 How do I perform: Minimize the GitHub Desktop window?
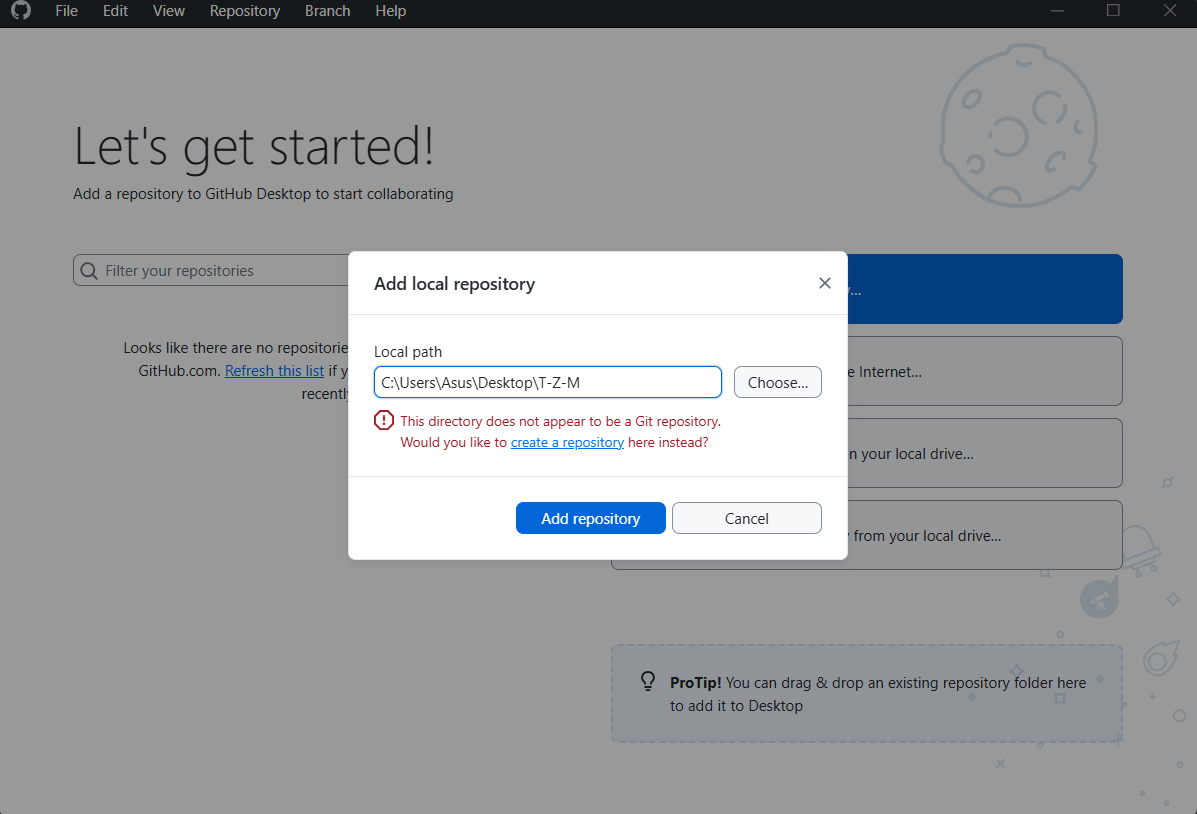[x=1057, y=11]
